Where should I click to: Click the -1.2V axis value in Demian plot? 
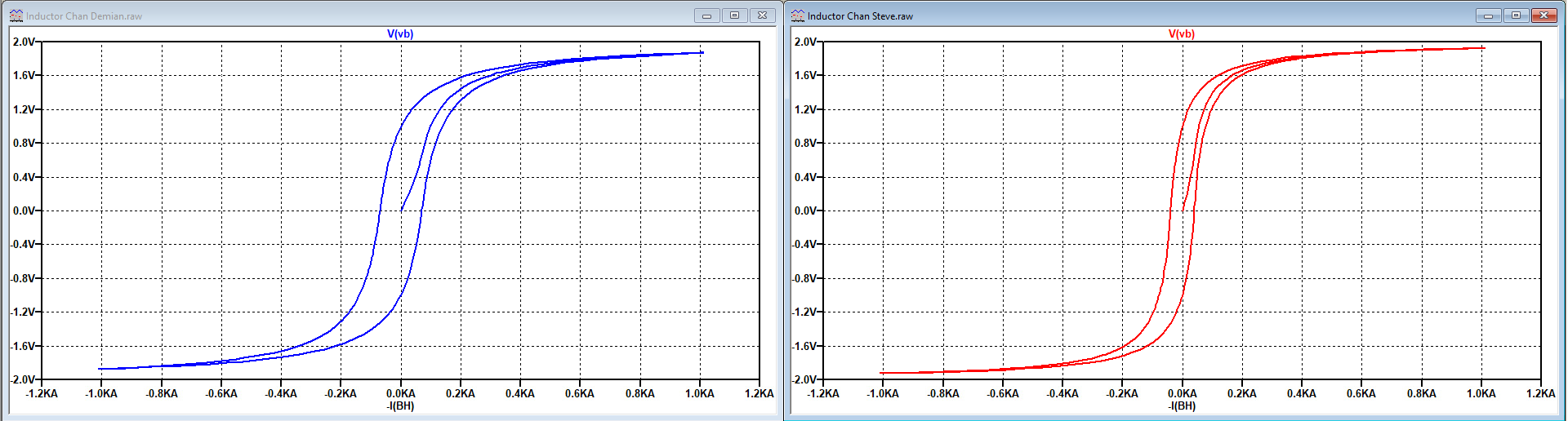(x=23, y=312)
